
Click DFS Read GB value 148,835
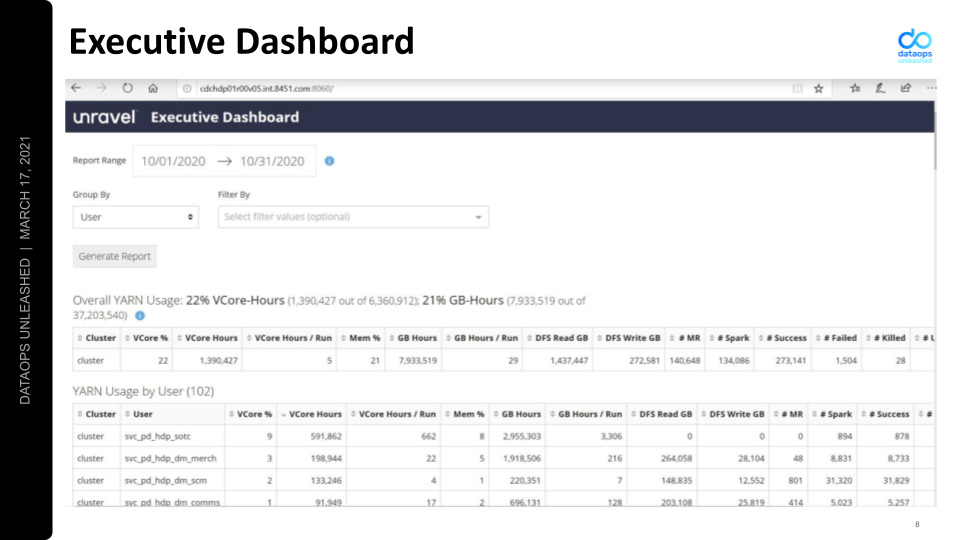677,481
